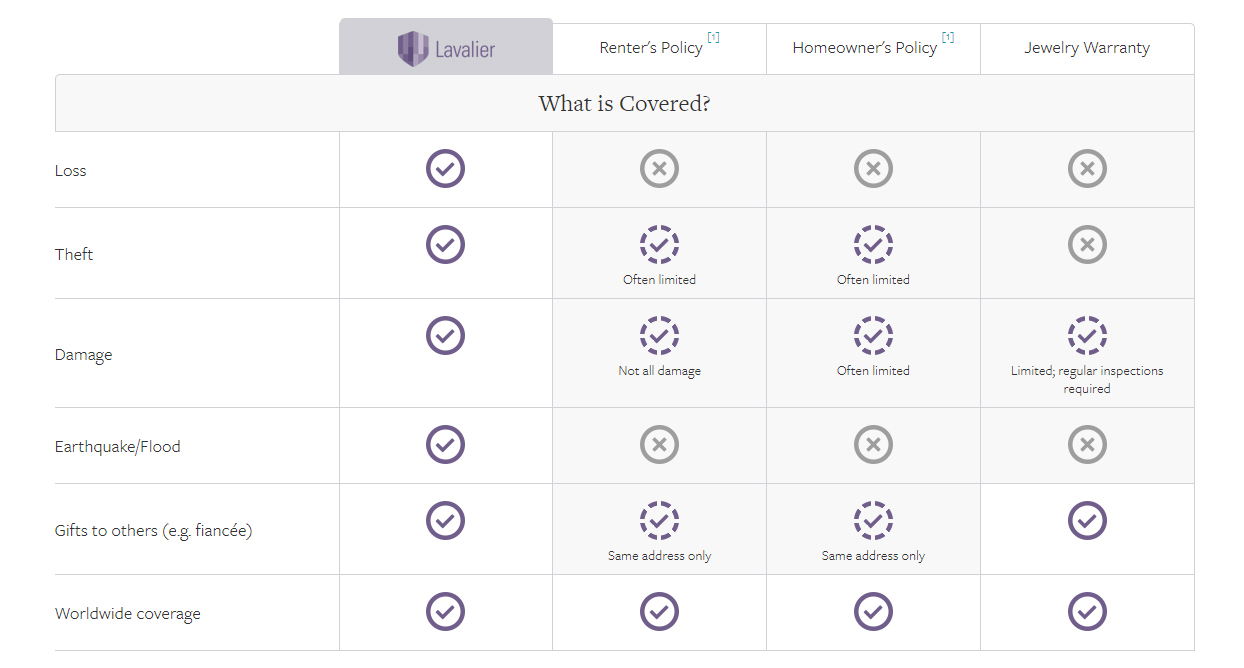Select the Jewelry Warranty column header
The height and width of the screenshot is (668, 1244).
pyautogui.click(x=1087, y=48)
